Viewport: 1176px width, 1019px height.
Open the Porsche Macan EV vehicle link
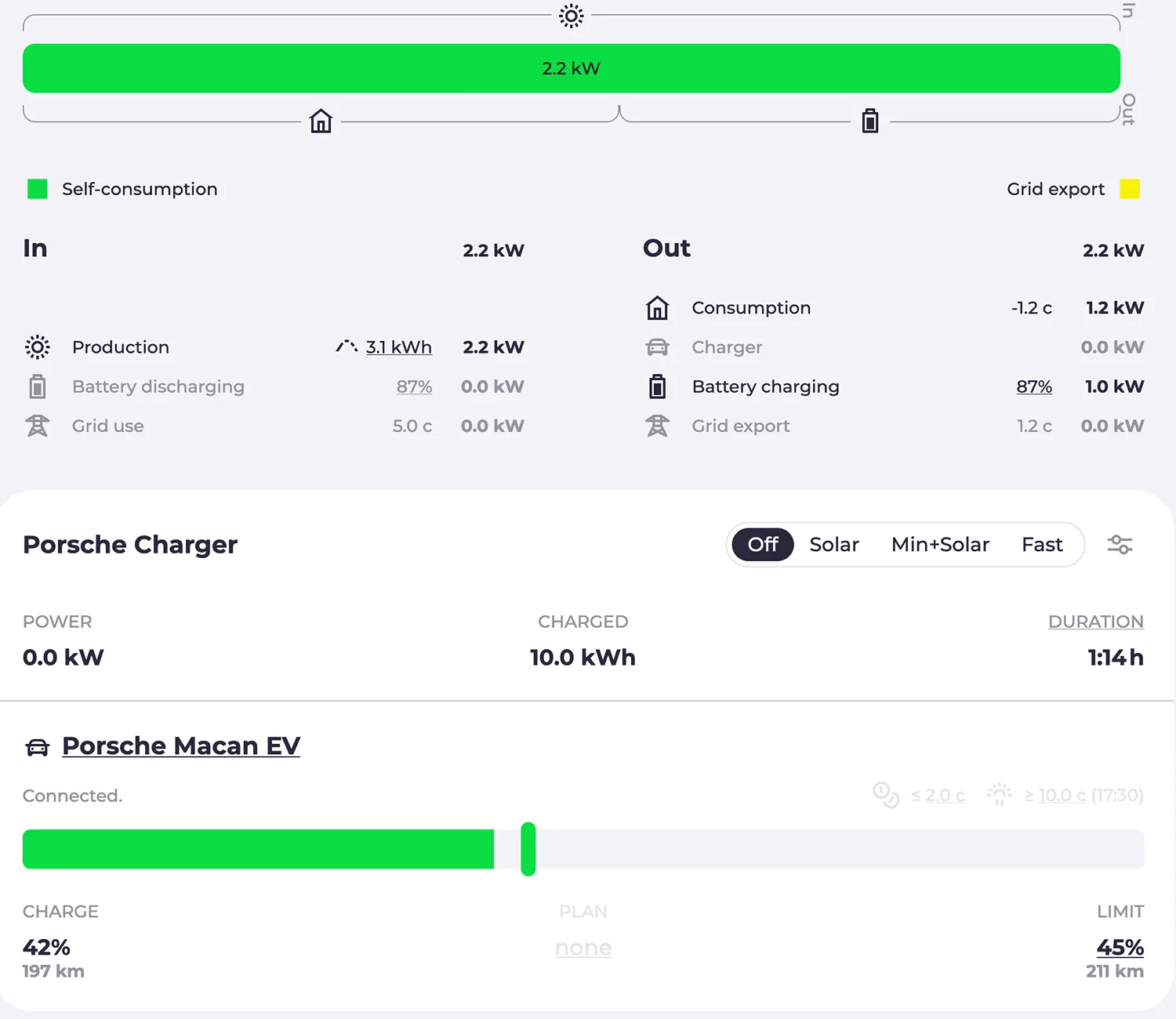(181, 745)
